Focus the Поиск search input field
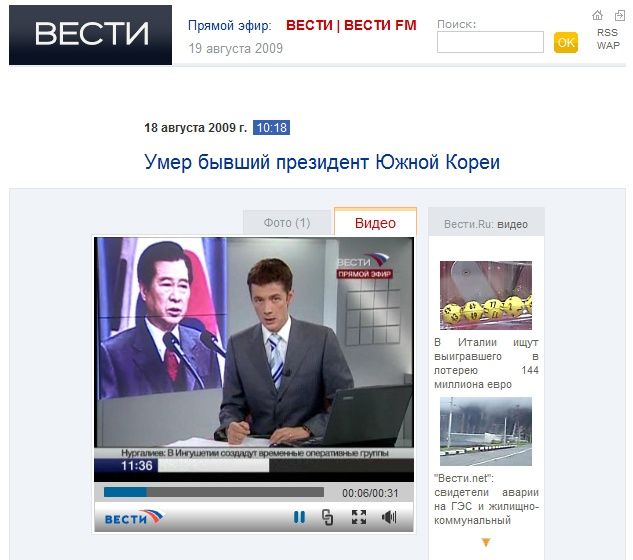The image size is (633, 560). (490, 42)
